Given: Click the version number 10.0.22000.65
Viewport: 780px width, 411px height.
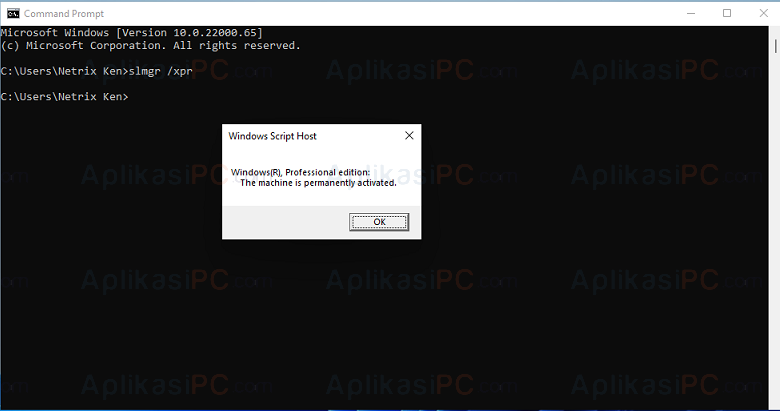Looking at the screenshot, I should click(x=214, y=33).
